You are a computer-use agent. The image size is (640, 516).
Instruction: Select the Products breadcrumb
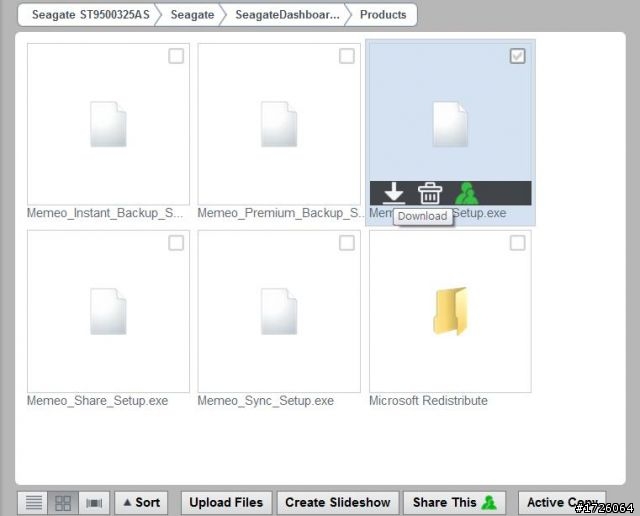383,15
